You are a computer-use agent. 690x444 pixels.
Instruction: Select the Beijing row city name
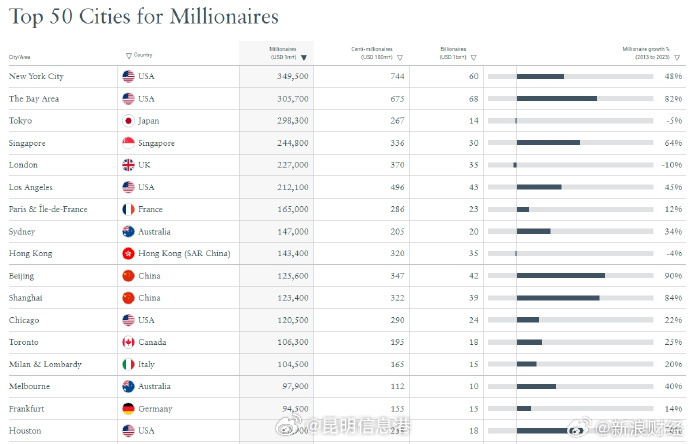click(23, 276)
